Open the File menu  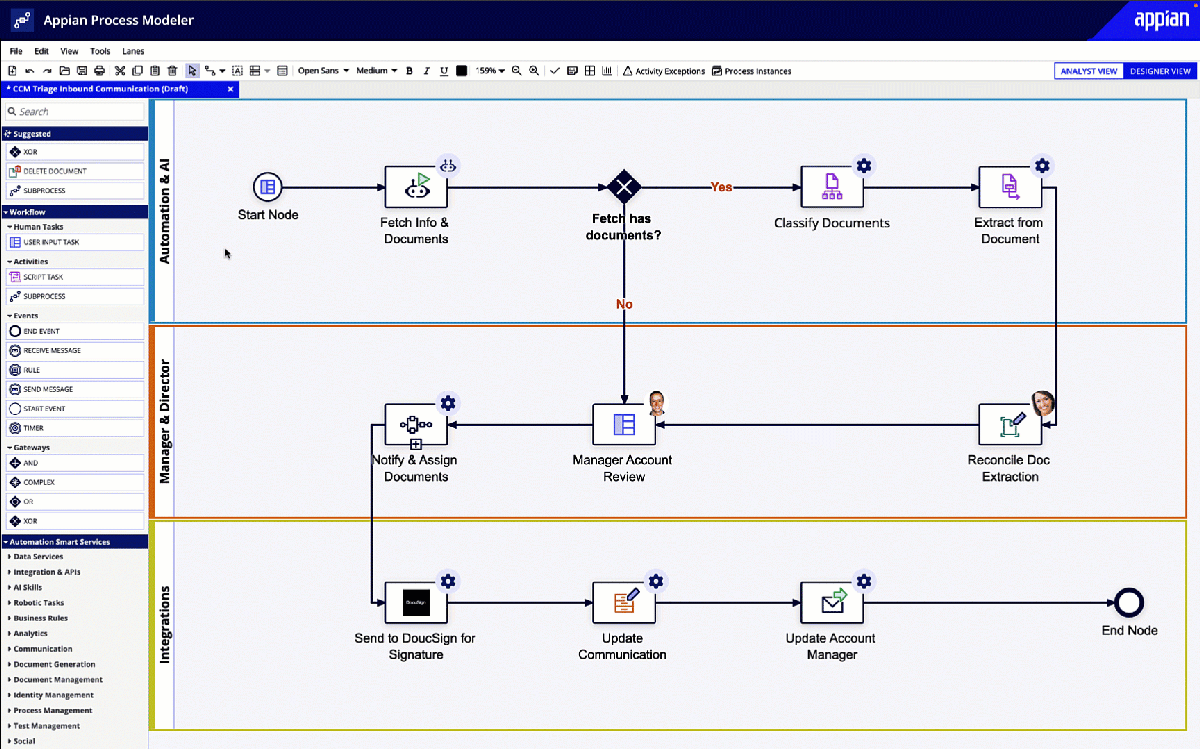[x=16, y=51]
